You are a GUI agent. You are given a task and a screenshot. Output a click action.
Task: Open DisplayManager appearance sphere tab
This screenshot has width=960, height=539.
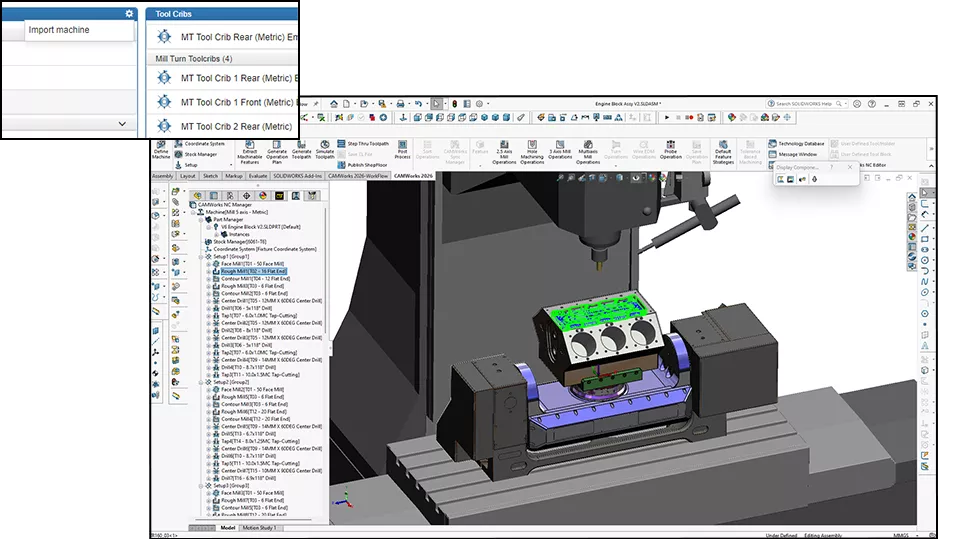pyautogui.click(x=263, y=196)
